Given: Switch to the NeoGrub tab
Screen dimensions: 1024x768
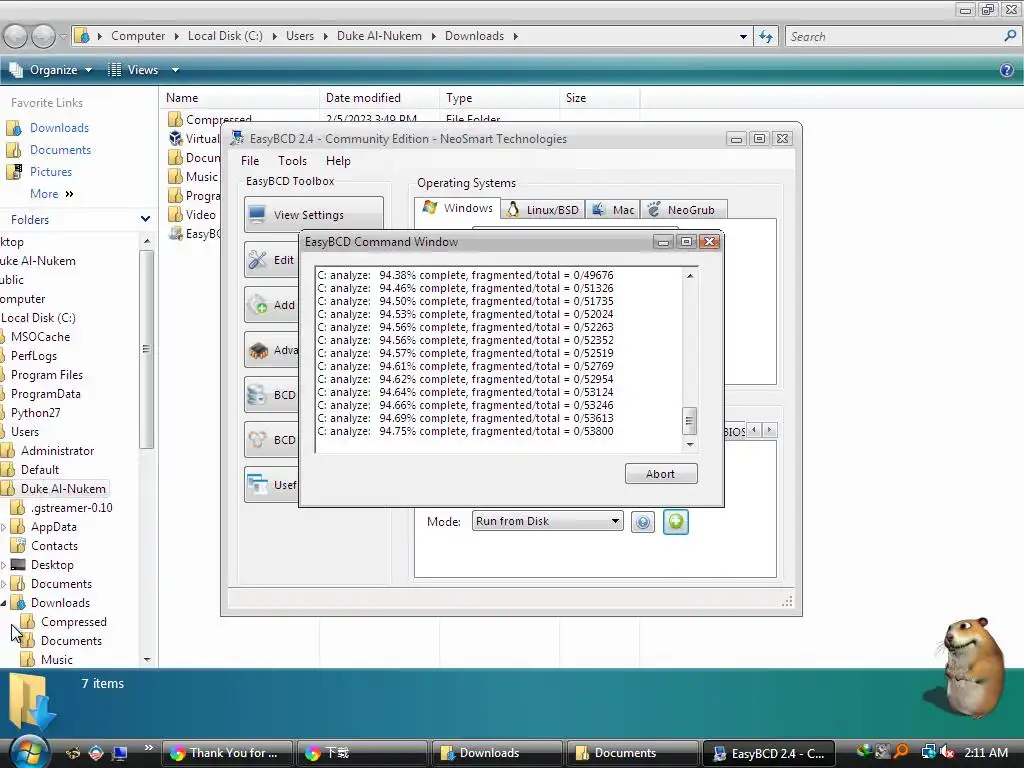Looking at the screenshot, I should pos(683,210).
